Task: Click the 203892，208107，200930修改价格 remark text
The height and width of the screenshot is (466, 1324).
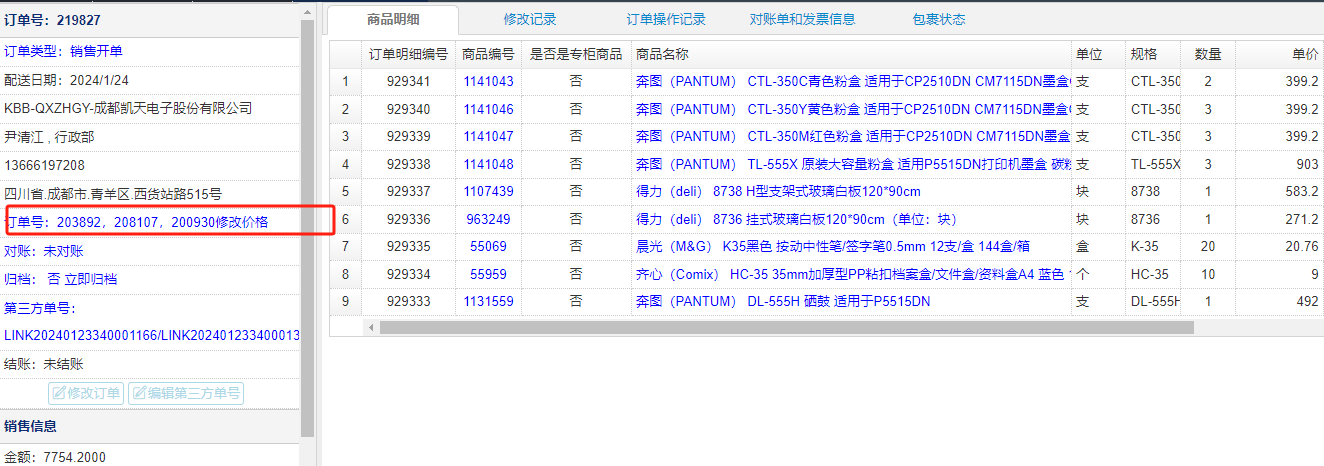Action: coord(162,222)
